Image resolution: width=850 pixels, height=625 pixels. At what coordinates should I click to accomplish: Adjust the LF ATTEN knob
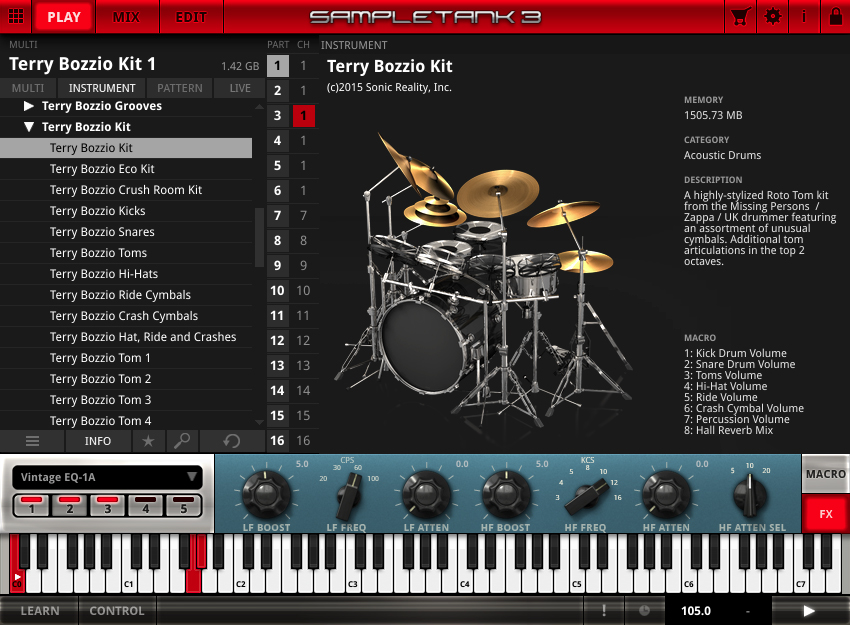(426, 494)
